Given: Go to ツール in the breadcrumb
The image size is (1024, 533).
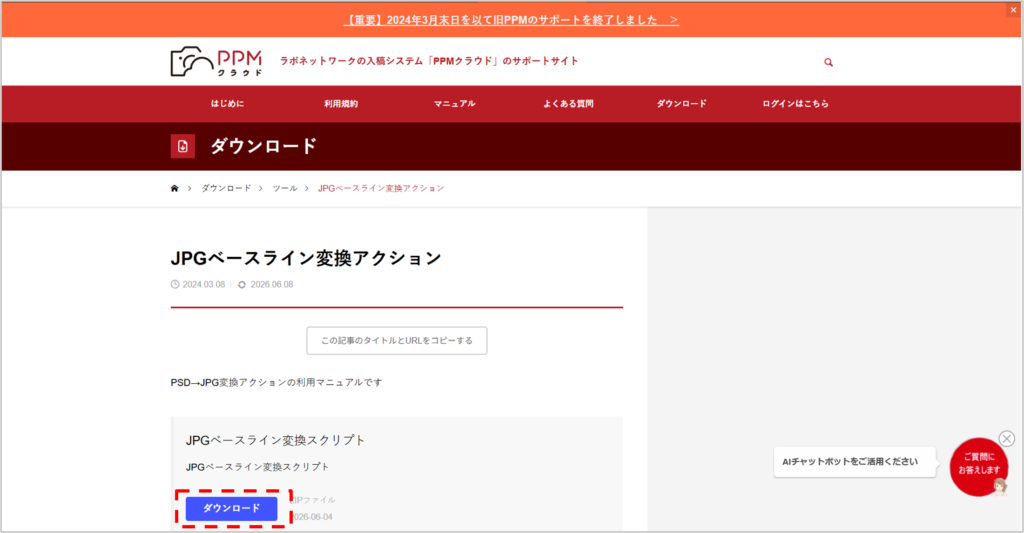Looking at the screenshot, I should click(285, 188).
